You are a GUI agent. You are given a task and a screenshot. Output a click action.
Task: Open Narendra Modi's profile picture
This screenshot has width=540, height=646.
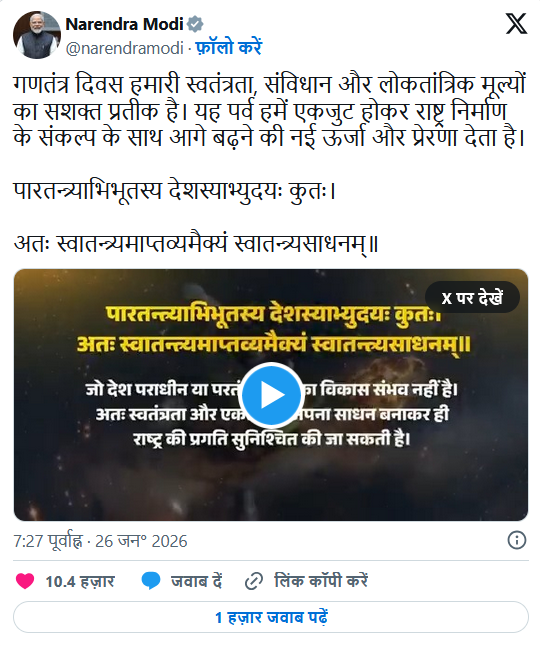pos(37,35)
